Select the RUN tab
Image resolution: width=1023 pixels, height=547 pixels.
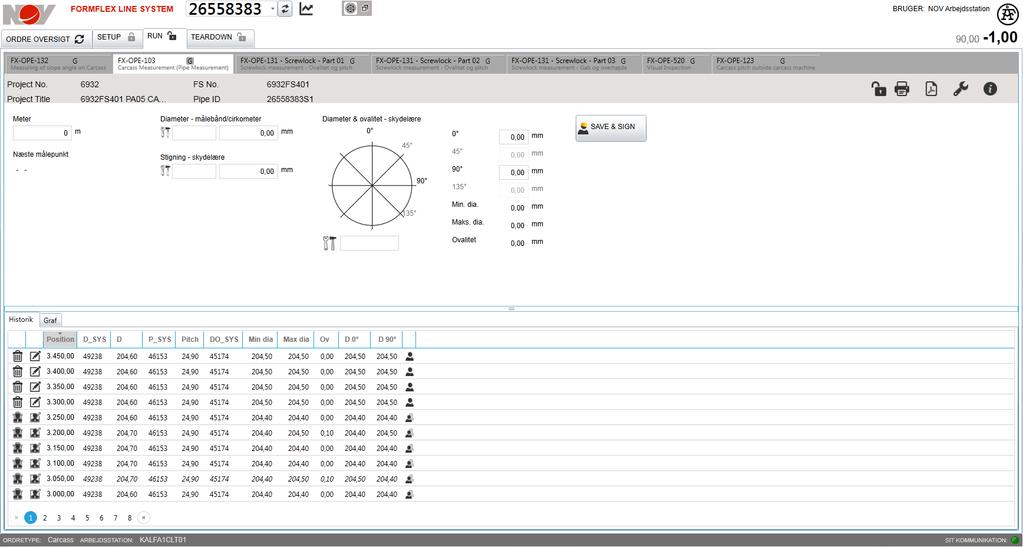click(162, 37)
